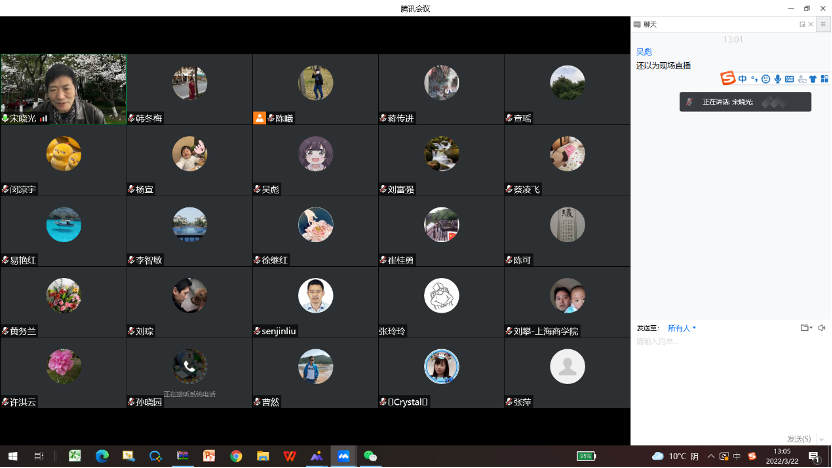Open the file send folder dropdown
This screenshot has height=468, width=832.
click(x=806, y=328)
